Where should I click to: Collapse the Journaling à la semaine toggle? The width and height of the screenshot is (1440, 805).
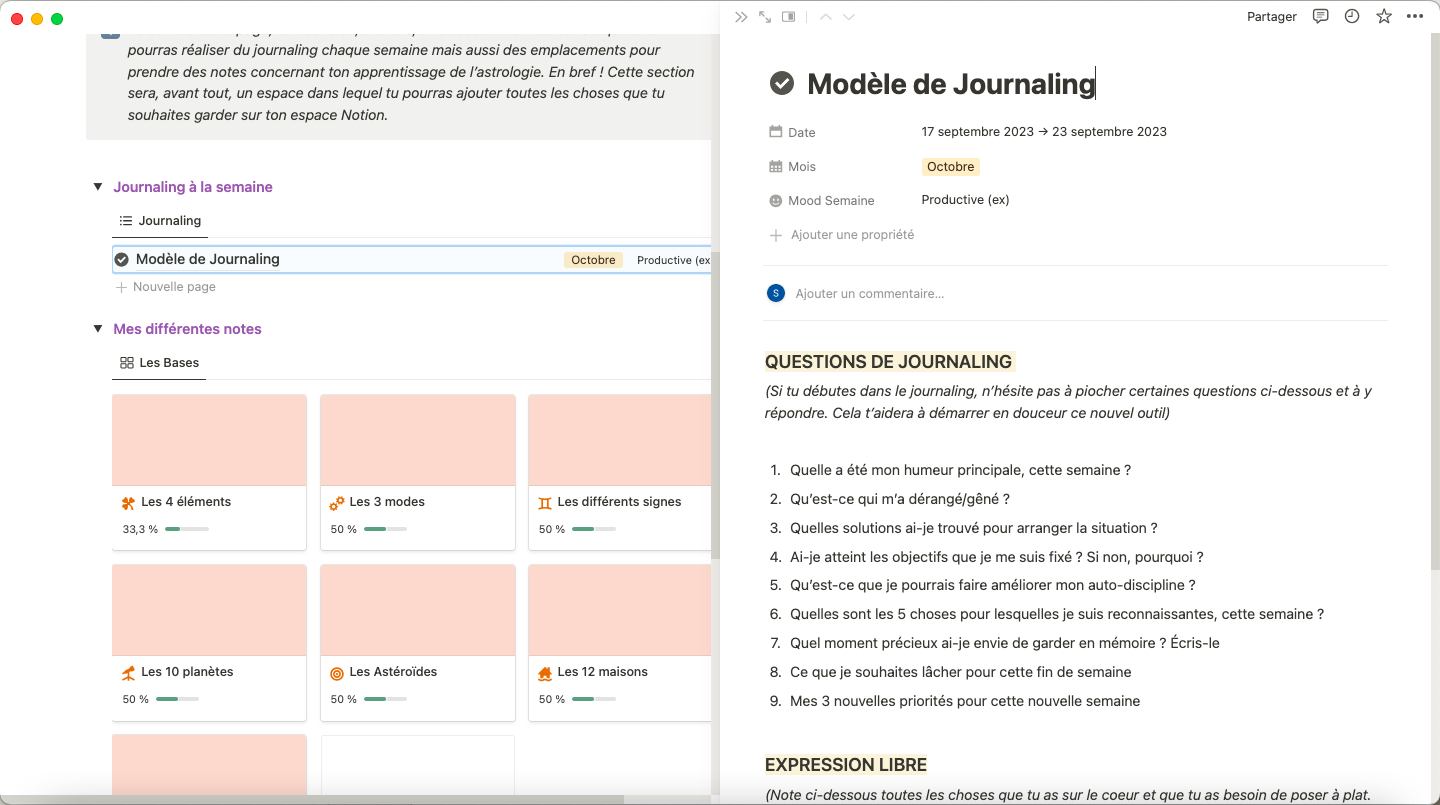coord(98,187)
